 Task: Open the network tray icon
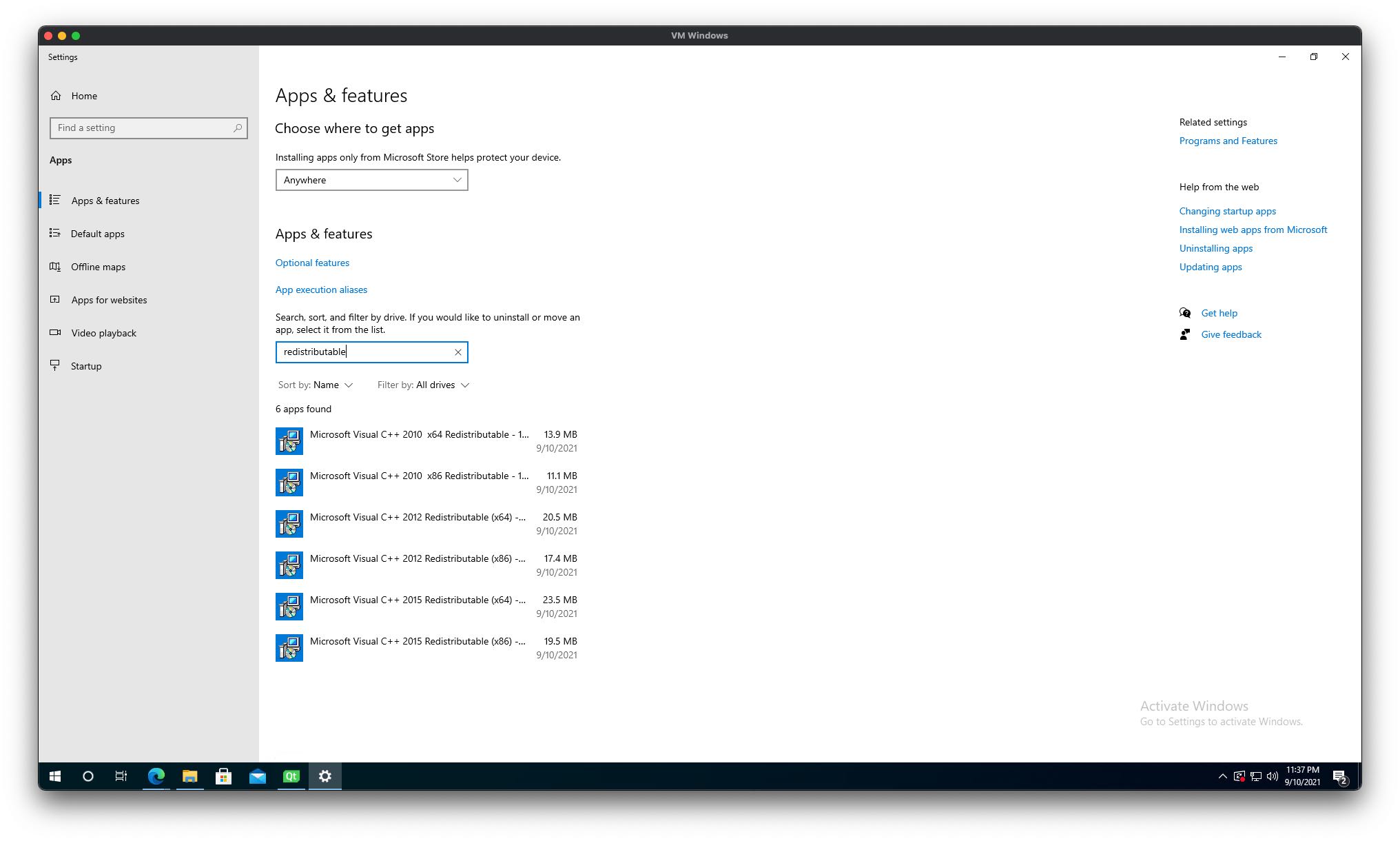pyautogui.click(x=1256, y=776)
